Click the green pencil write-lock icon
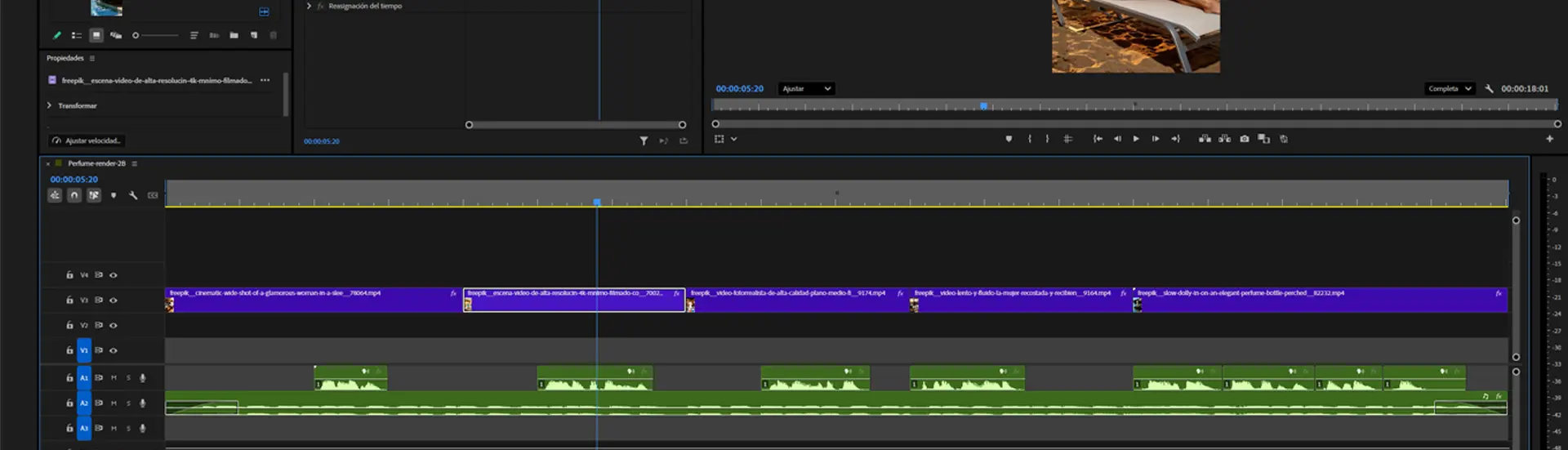Screen dimensions: 1568x450 [56, 35]
